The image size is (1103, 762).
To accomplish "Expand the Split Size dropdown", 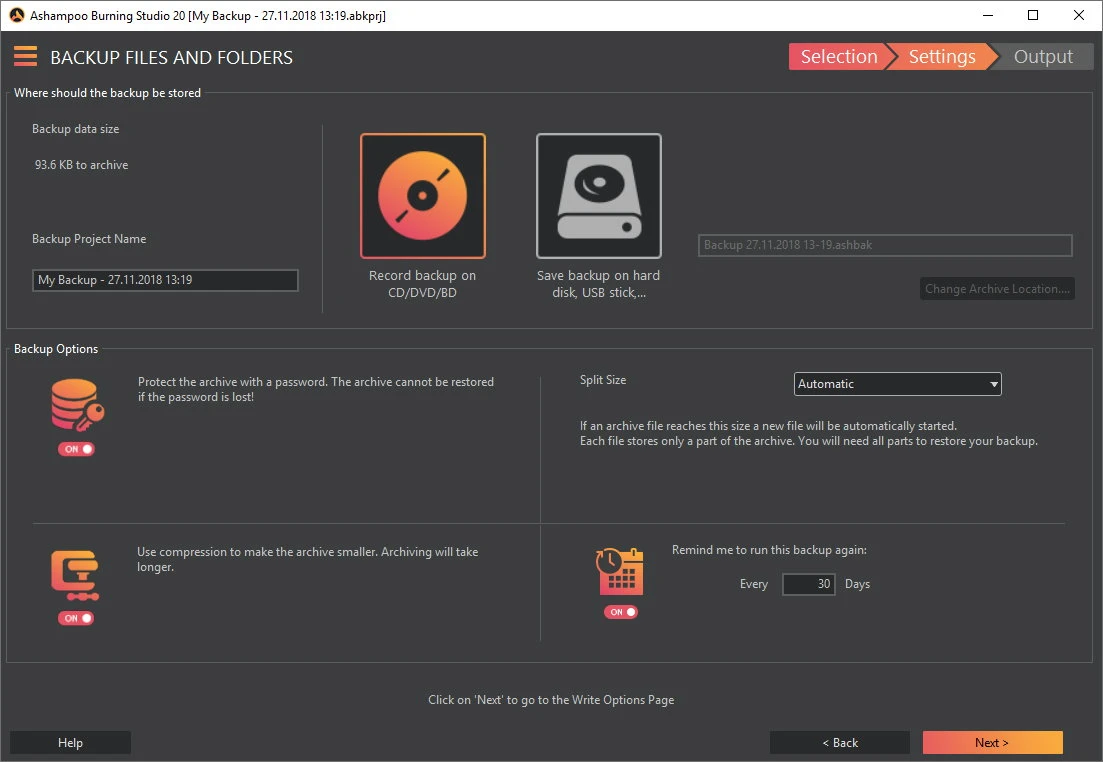I will 897,384.
